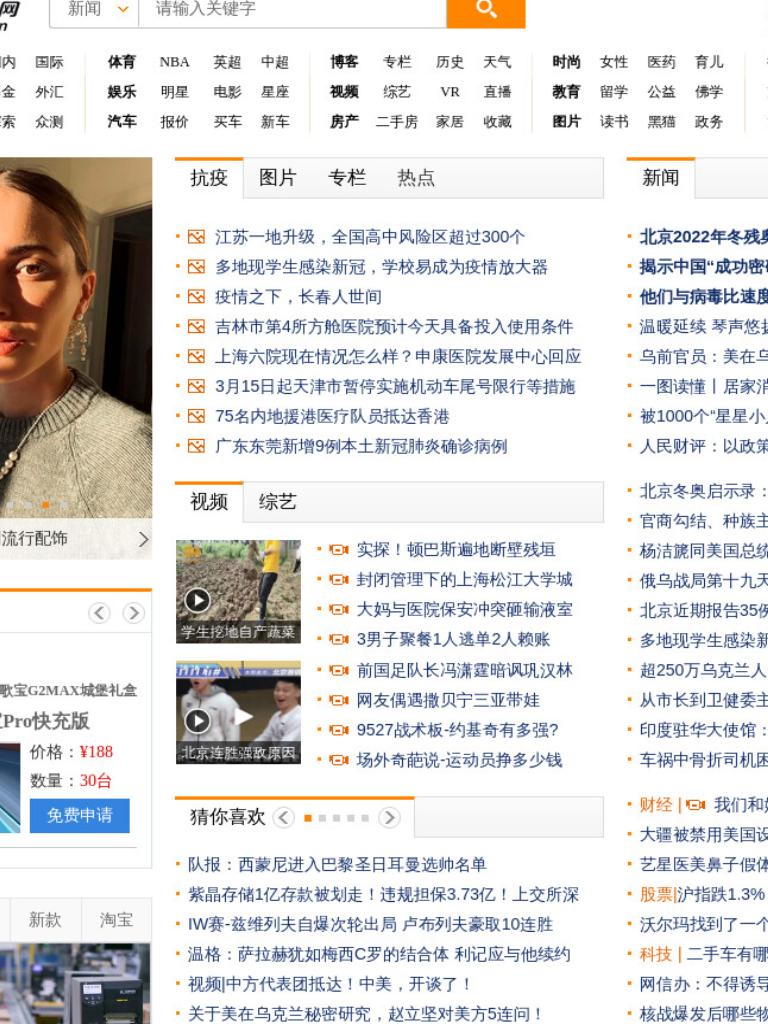768x1024 pixels.
Task: Click the left arrow in product carousel
Action: (x=99, y=613)
